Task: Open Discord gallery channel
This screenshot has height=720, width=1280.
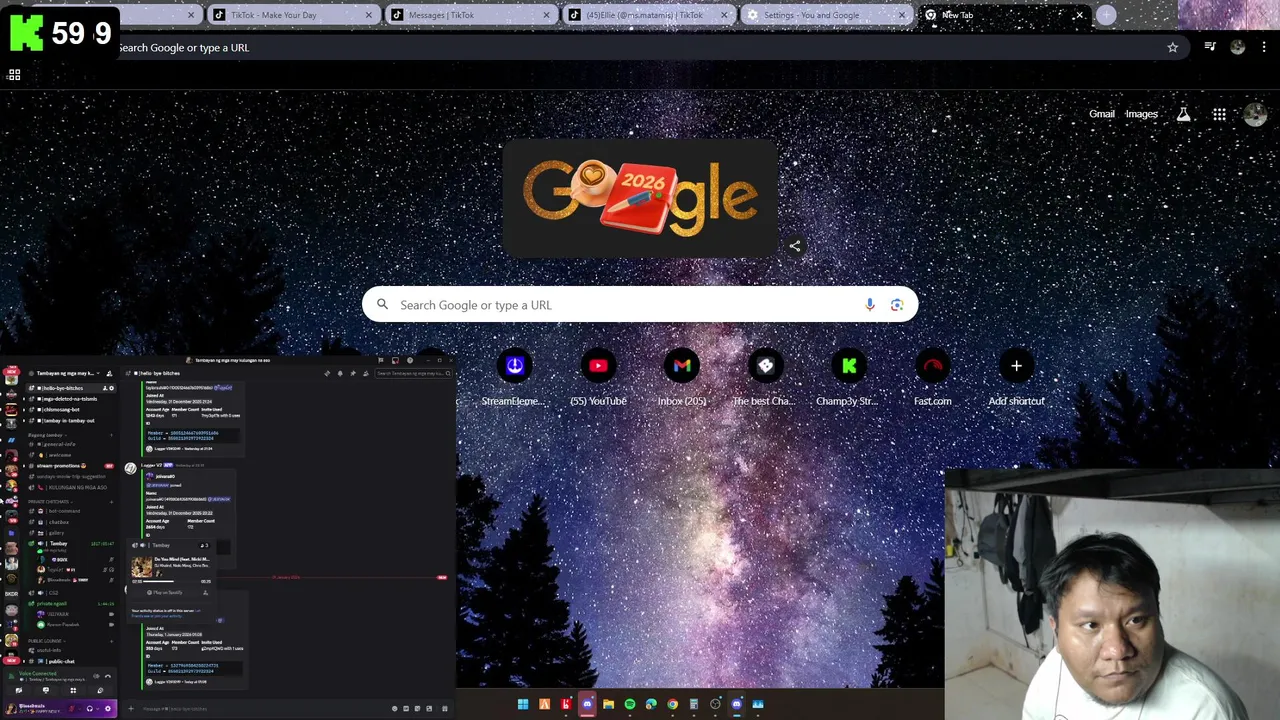Action: [71, 533]
